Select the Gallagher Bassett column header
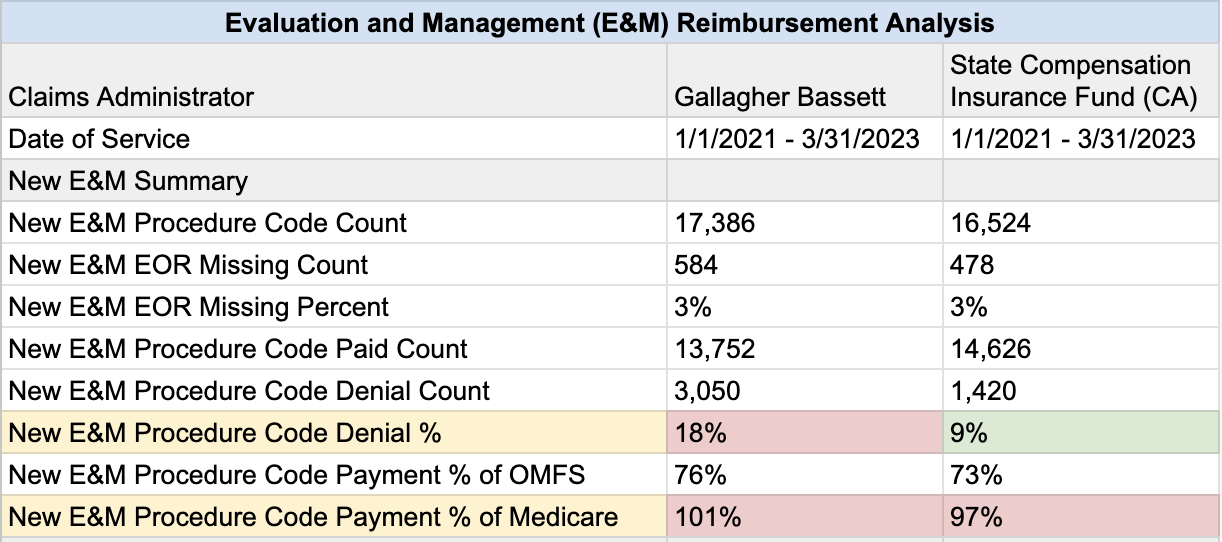Screen dimensions: 1222x542 pyautogui.click(x=806, y=81)
